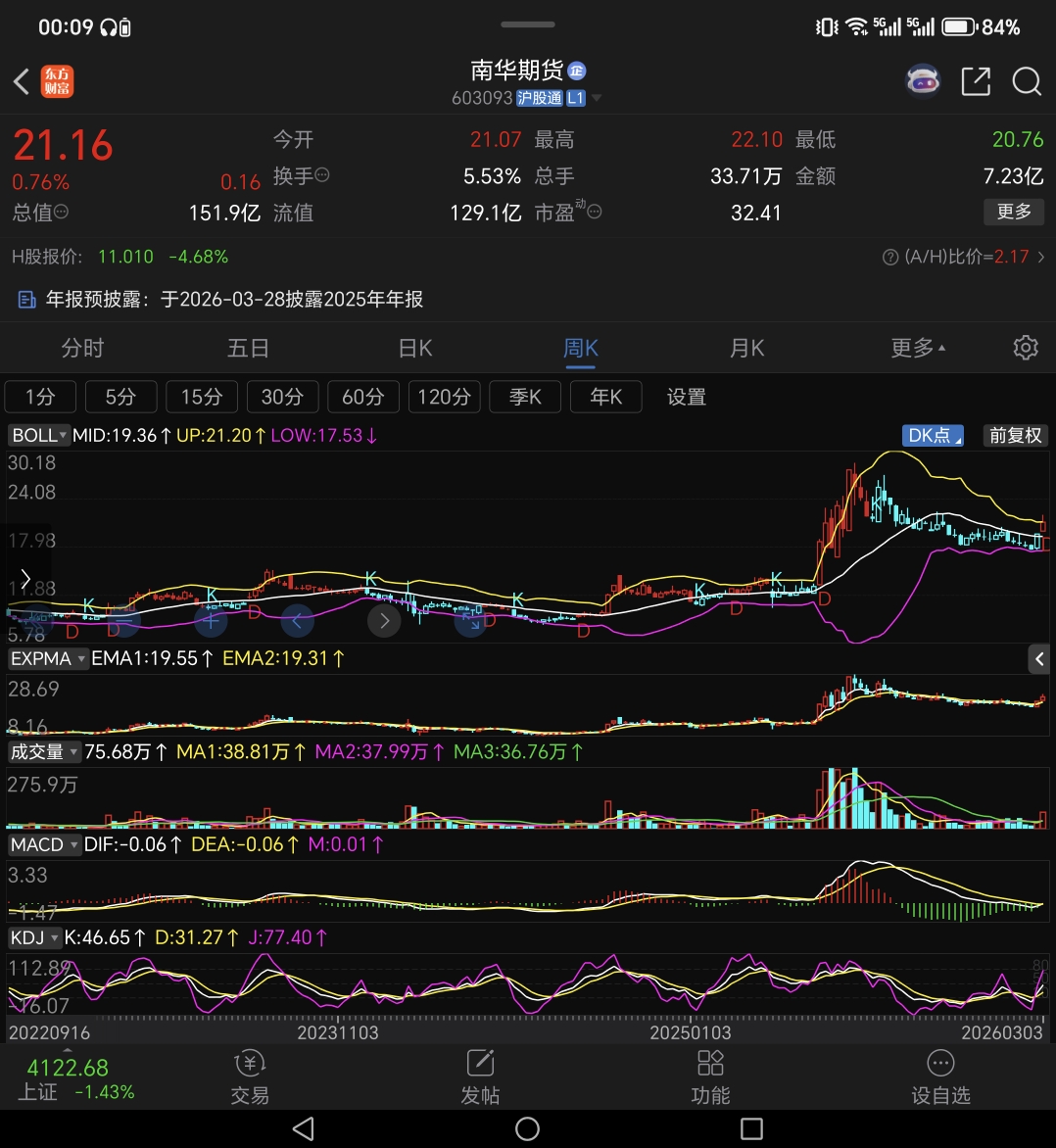Tap the 20250103 date axis label
1056x1148 pixels.
pos(690,1032)
